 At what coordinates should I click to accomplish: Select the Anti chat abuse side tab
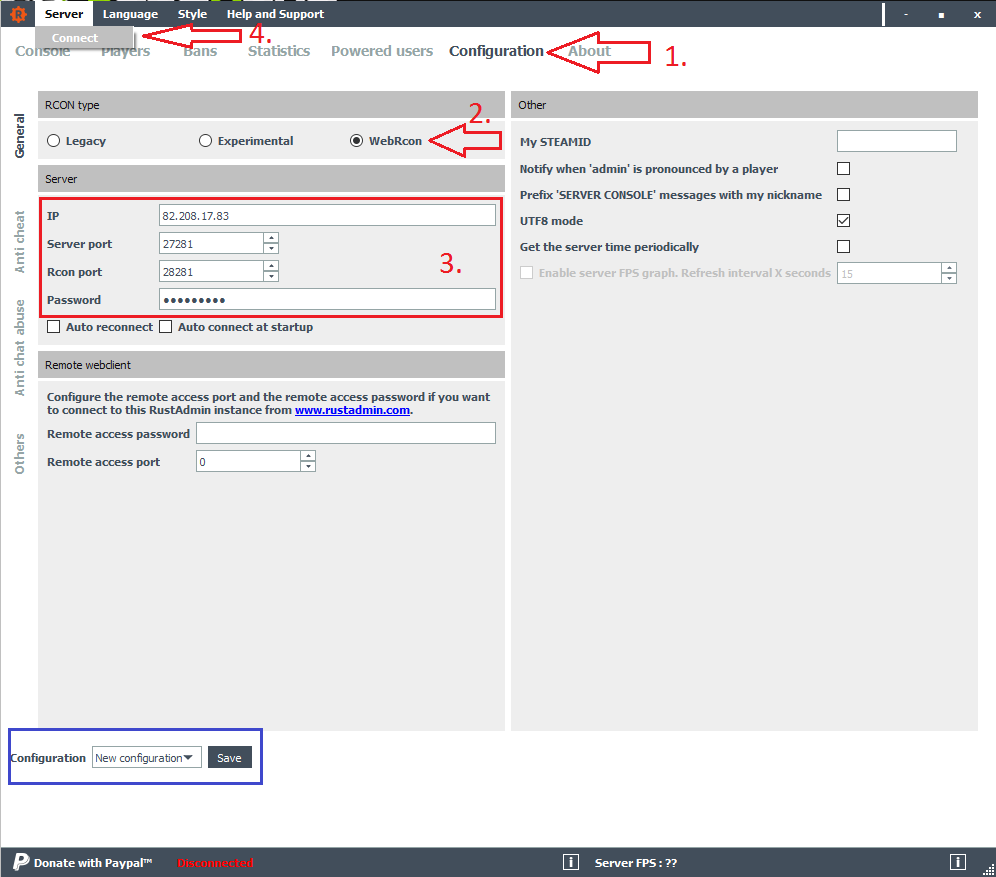[20, 347]
